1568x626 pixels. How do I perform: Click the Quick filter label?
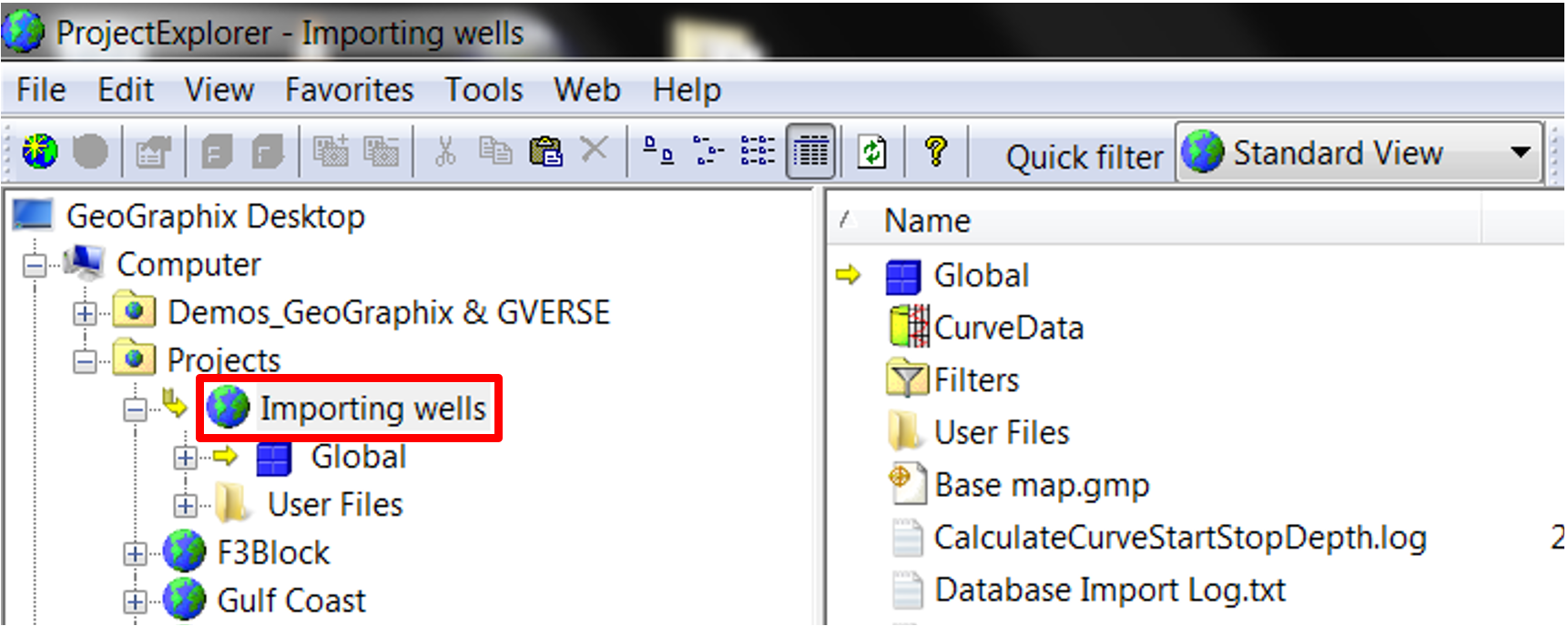coord(1084,157)
